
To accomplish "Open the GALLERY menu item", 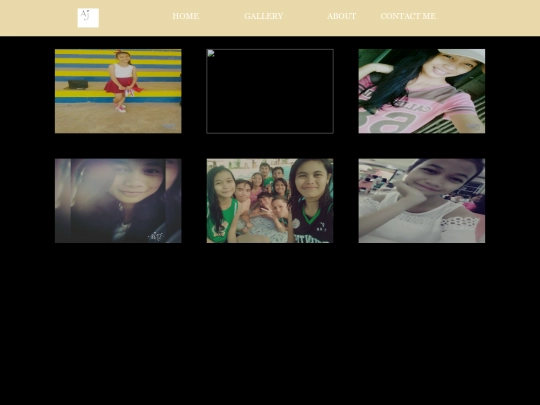I will [264, 16].
